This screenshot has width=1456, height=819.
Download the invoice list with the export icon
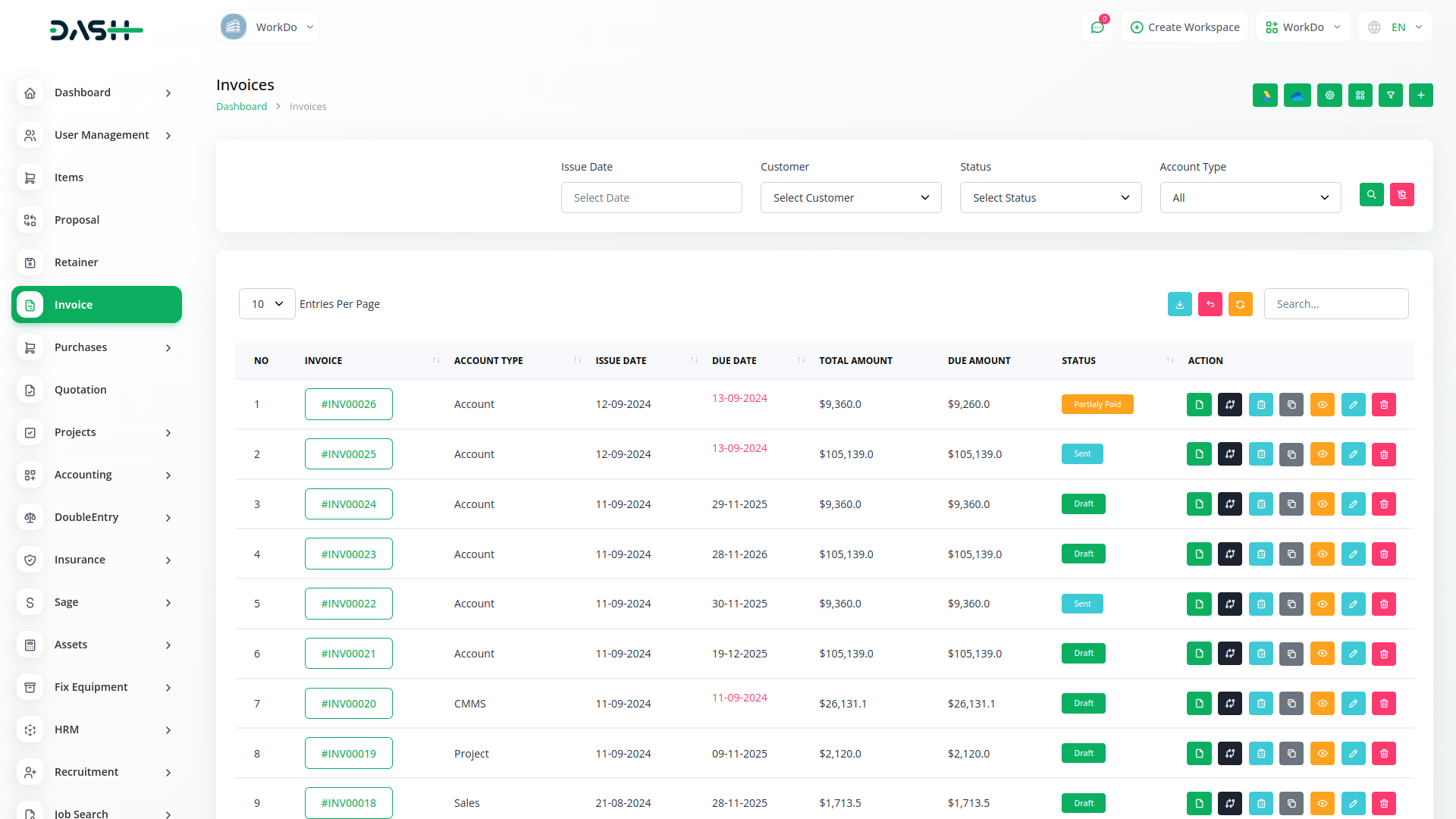tap(1179, 303)
